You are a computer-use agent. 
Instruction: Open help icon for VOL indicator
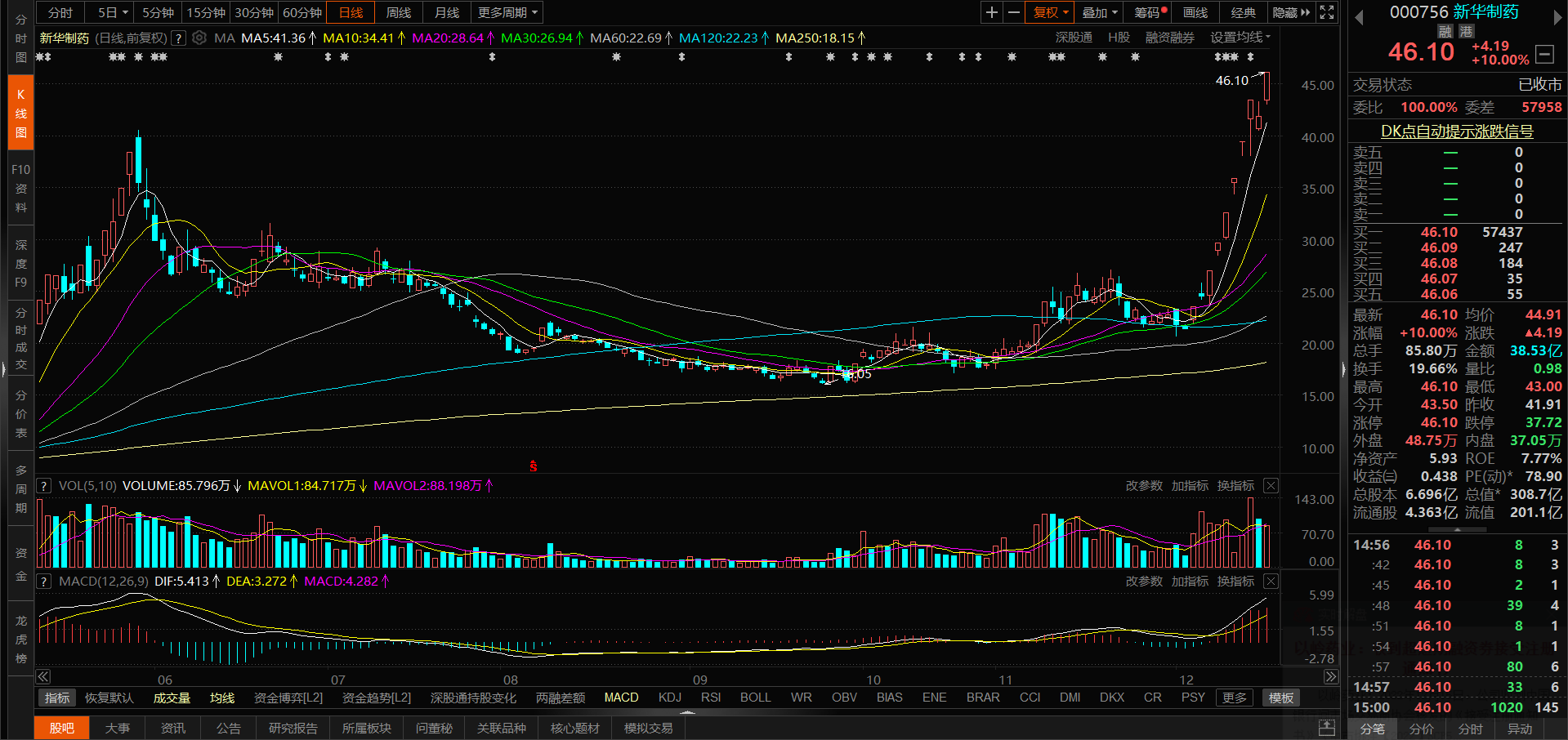pos(44,486)
